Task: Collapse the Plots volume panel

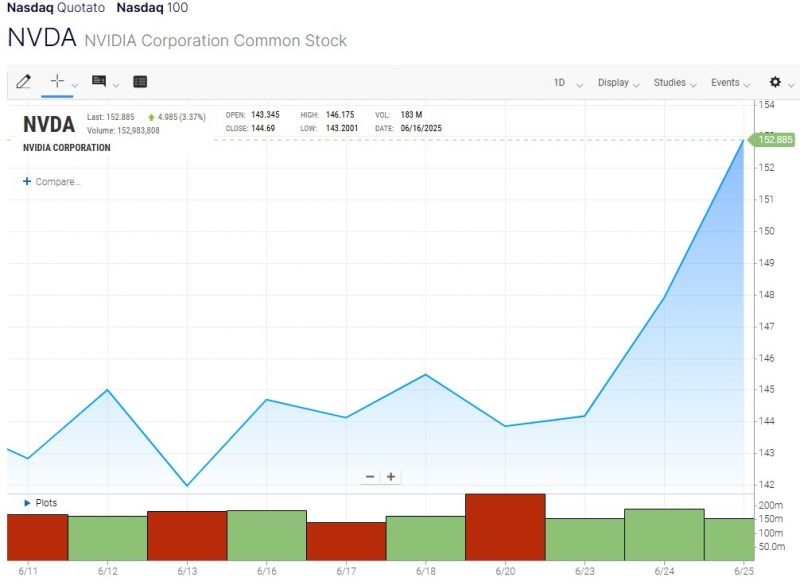Action: (27, 503)
